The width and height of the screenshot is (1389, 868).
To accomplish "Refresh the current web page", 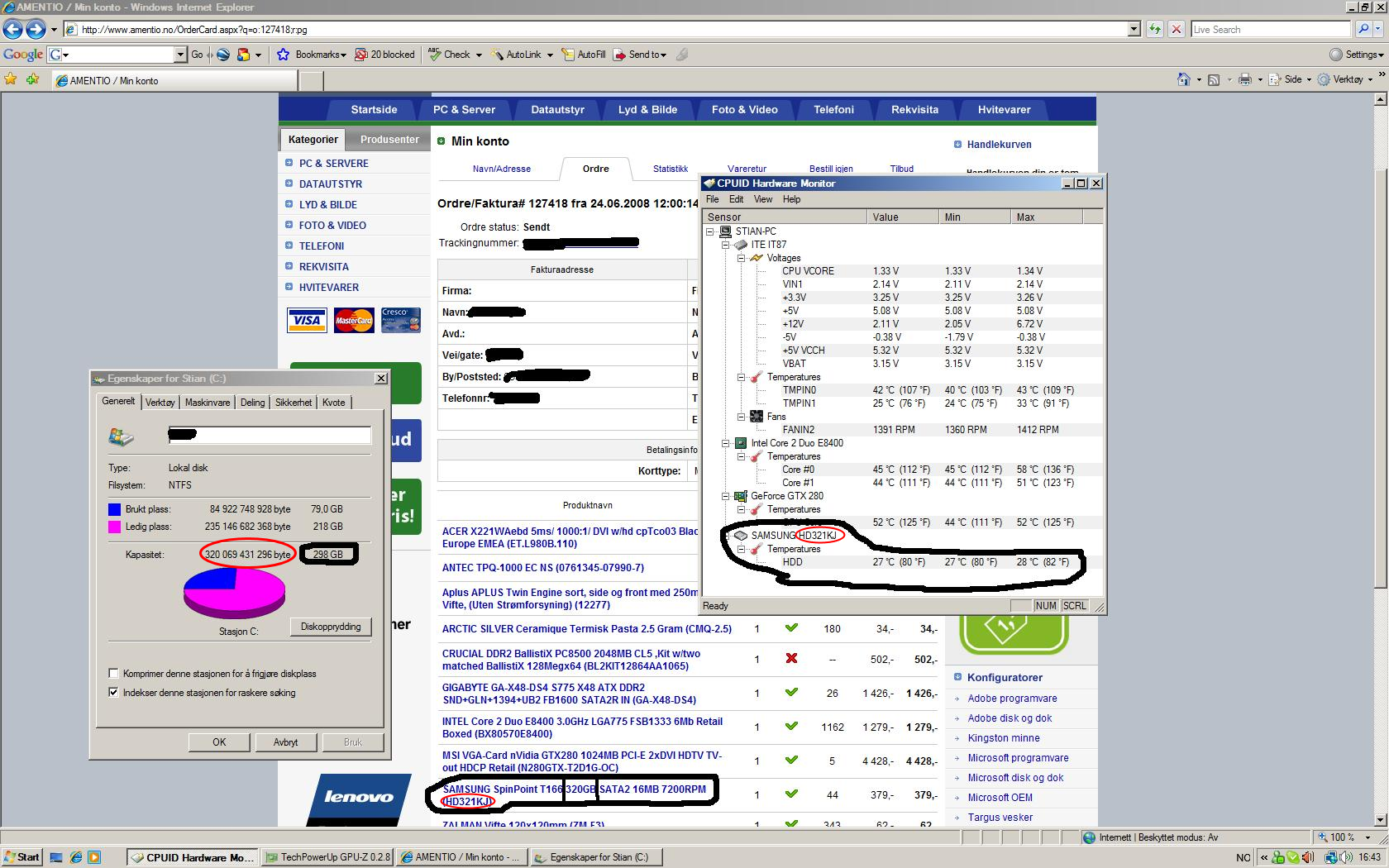I will [1155, 30].
